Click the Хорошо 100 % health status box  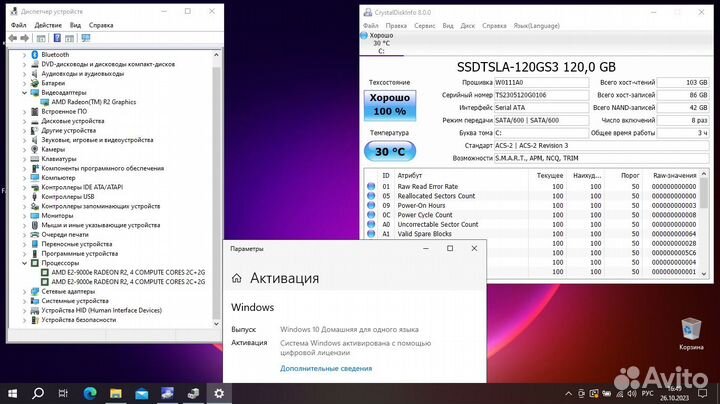pos(390,105)
